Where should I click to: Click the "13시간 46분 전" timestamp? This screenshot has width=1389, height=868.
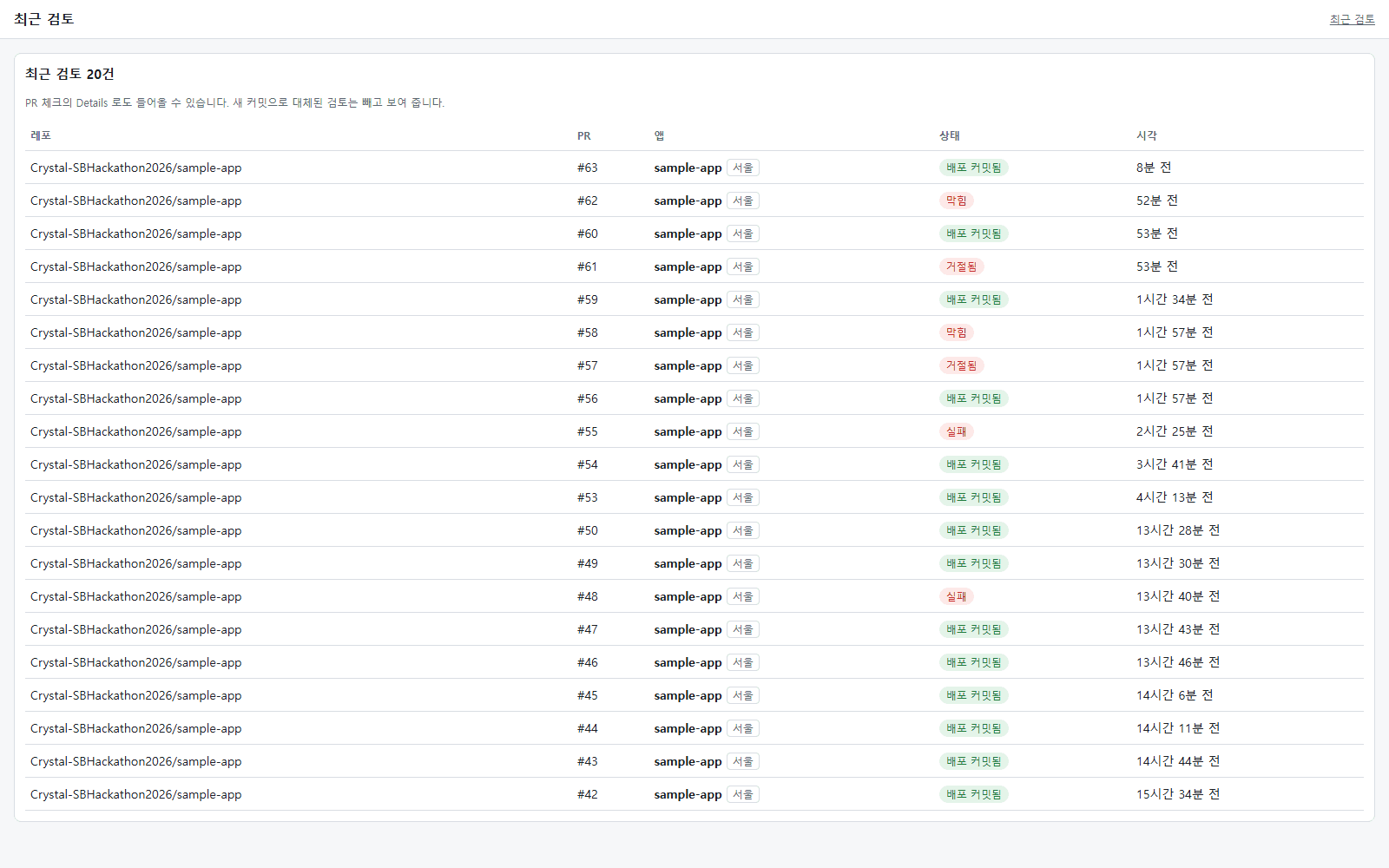pyautogui.click(x=1178, y=662)
